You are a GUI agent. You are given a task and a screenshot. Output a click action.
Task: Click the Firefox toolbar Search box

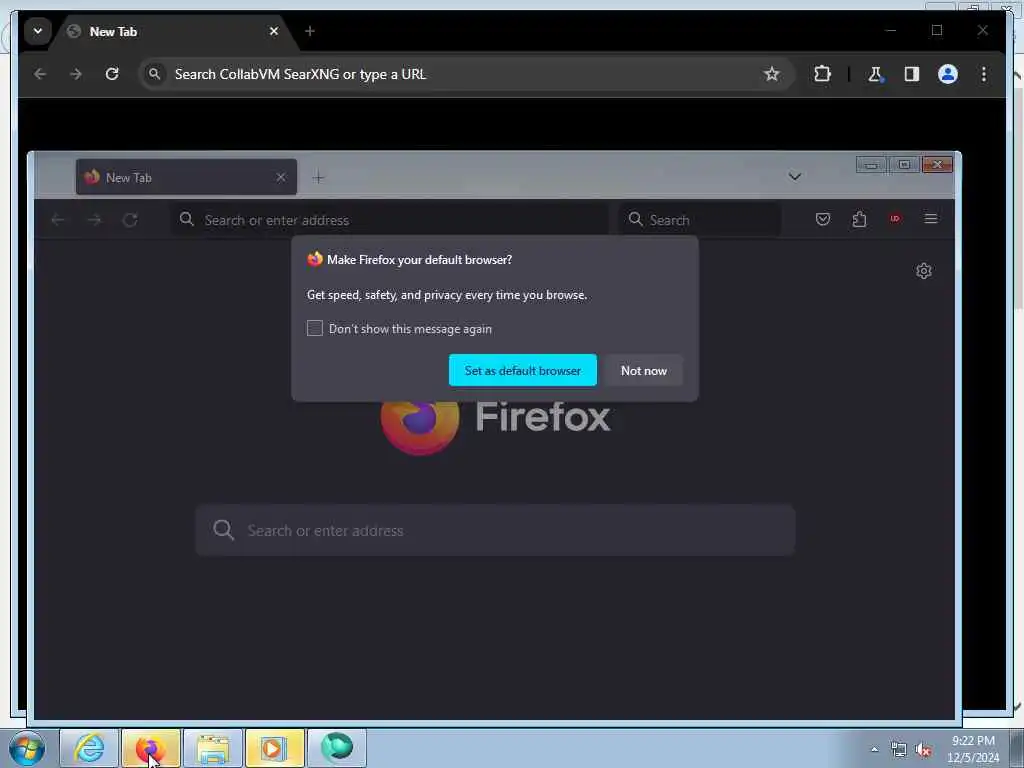click(699, 219)
